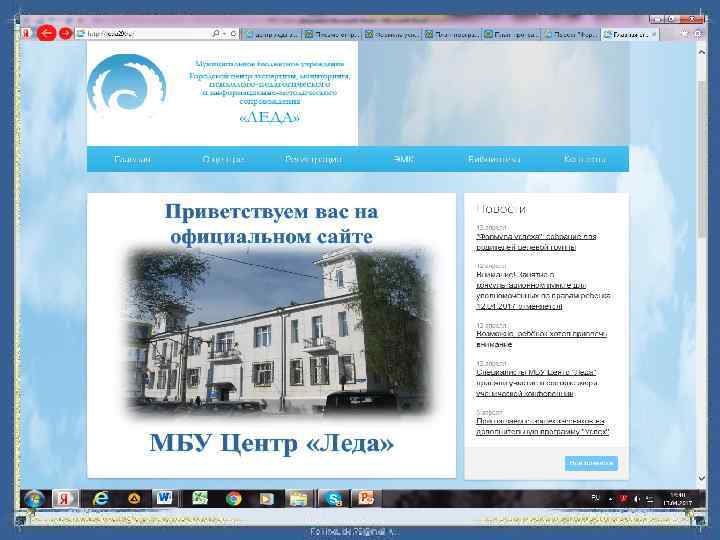
Task: Switch to the second browser tab
Action: click(332, 34)
